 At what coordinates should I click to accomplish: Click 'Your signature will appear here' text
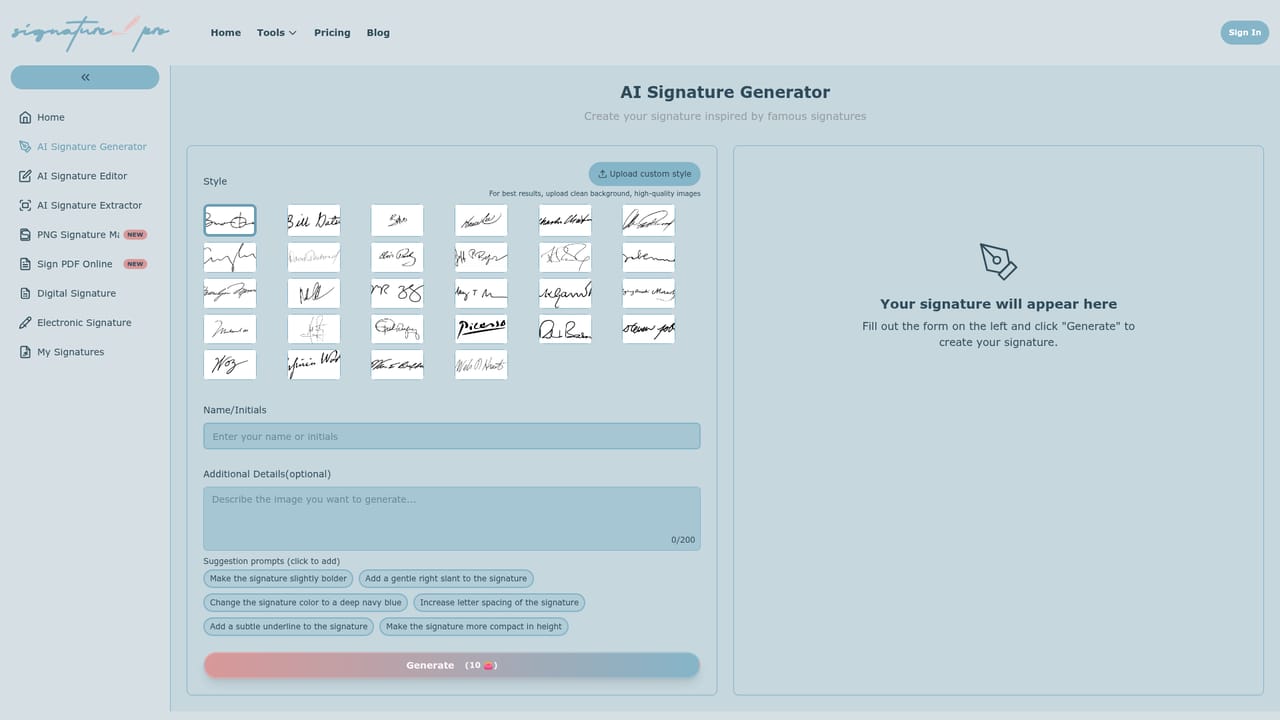pyautogui.click(x=998, y=304)
